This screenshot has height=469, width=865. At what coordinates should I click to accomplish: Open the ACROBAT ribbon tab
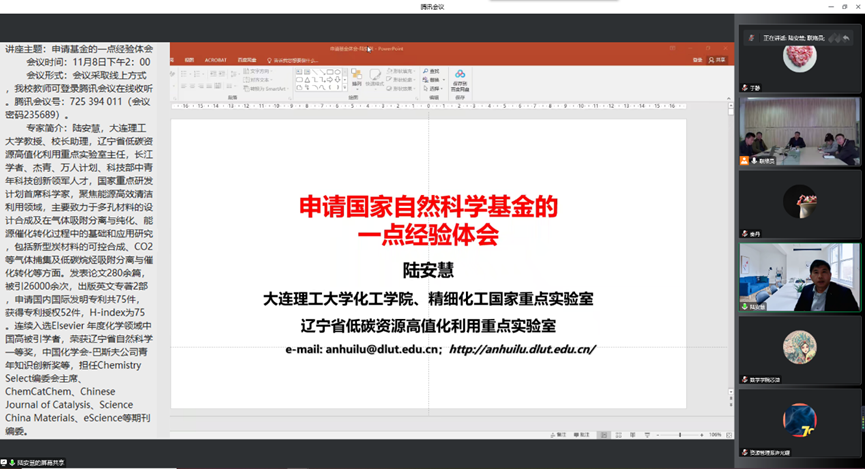(x=215, y=60)
